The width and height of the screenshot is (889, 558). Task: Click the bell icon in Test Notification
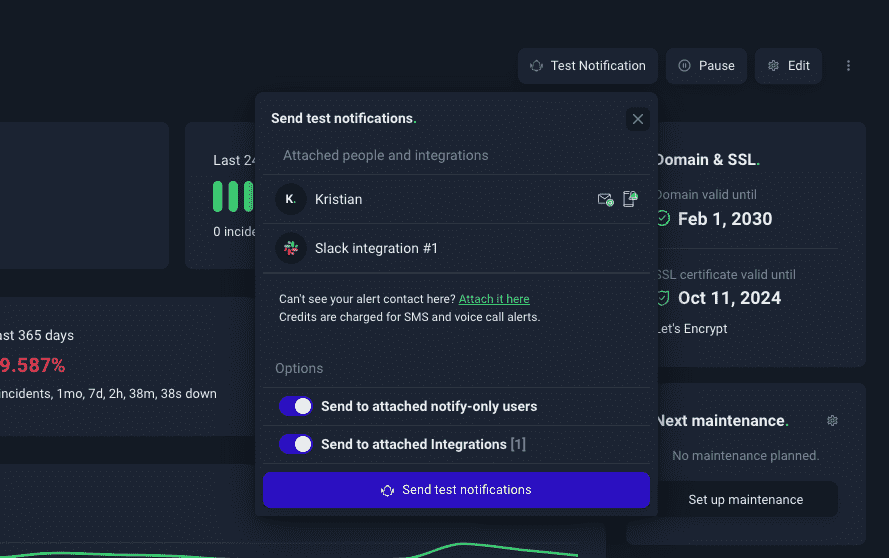coord(536,66)
